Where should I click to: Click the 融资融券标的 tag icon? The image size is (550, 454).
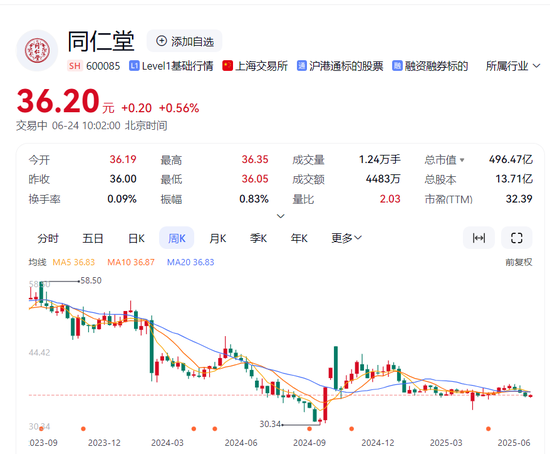[397, 66]
